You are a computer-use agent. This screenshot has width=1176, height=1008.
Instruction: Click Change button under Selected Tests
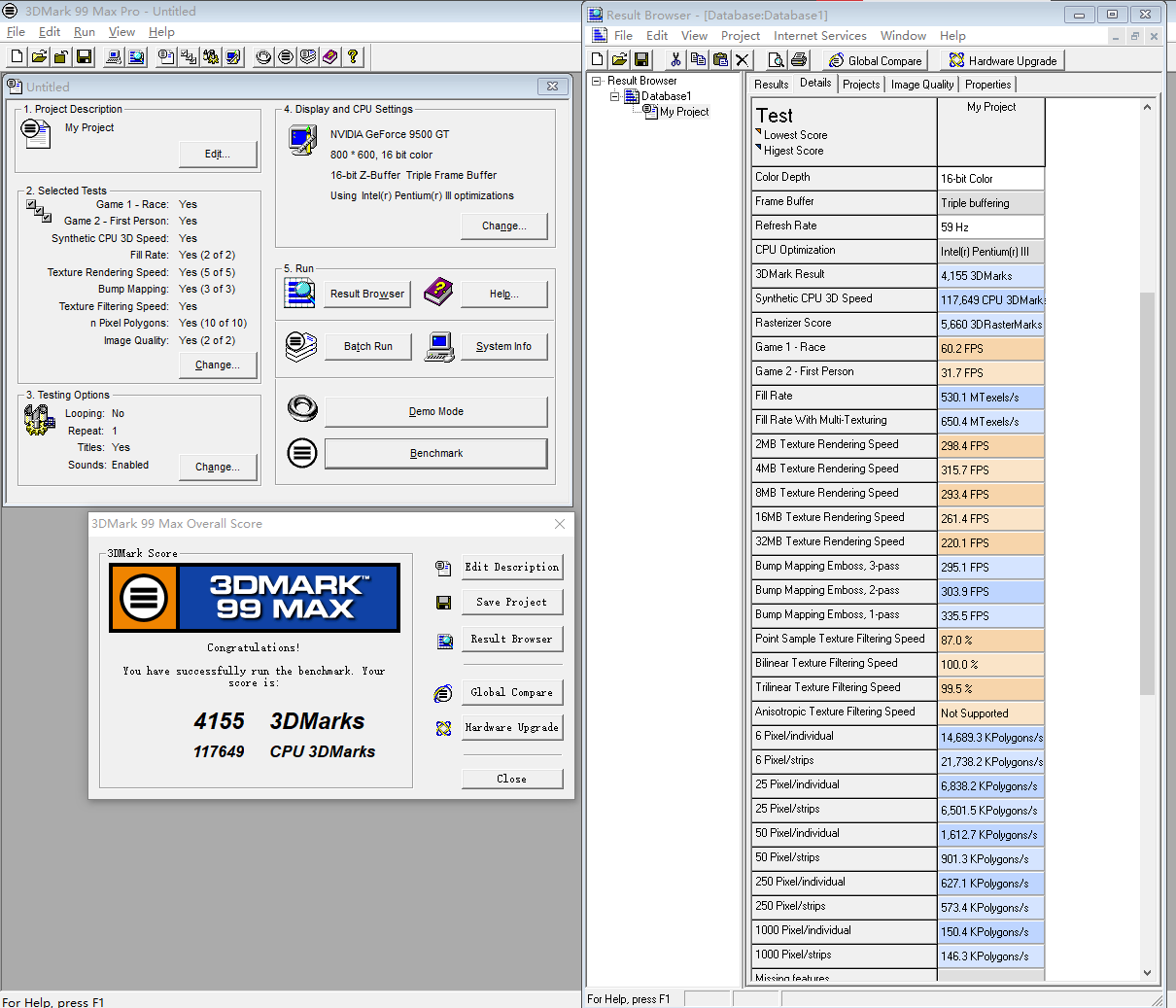218,365
